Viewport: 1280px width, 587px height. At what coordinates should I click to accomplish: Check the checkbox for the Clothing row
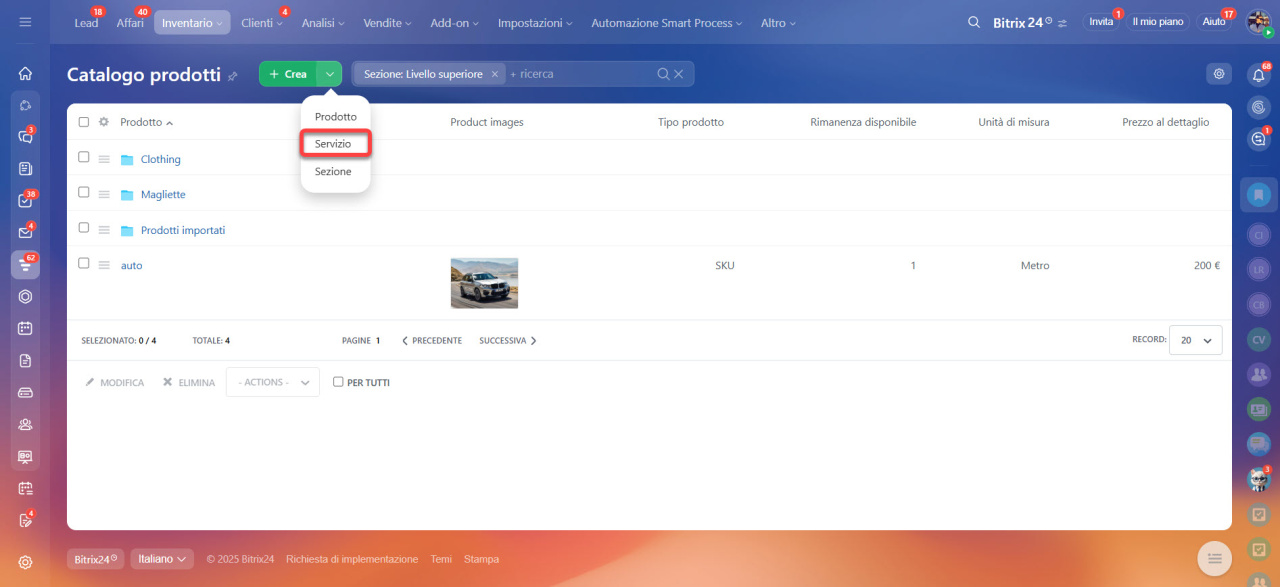click(x=84, y=158)
